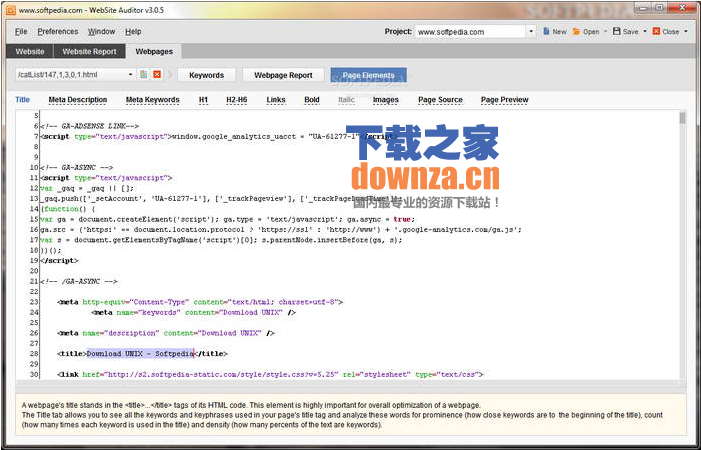Viewport: 701px width, 450px height.
Task: Open the H1 element tab
Action: coord(203,100)
